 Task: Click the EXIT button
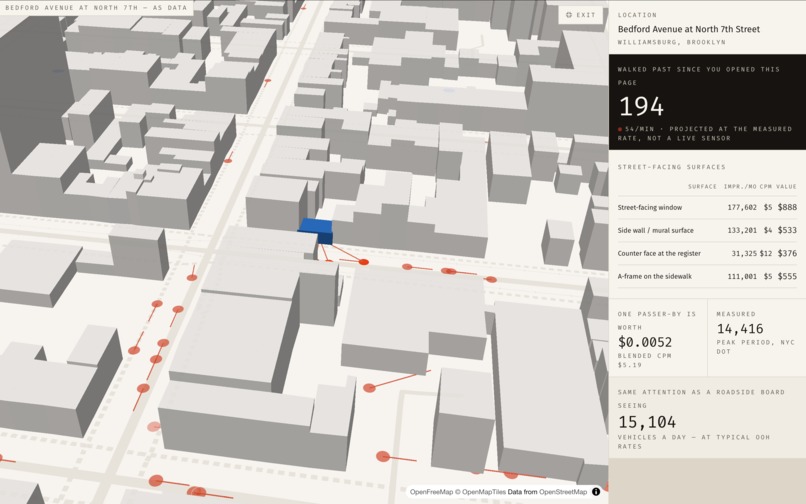tap(580, 15)
